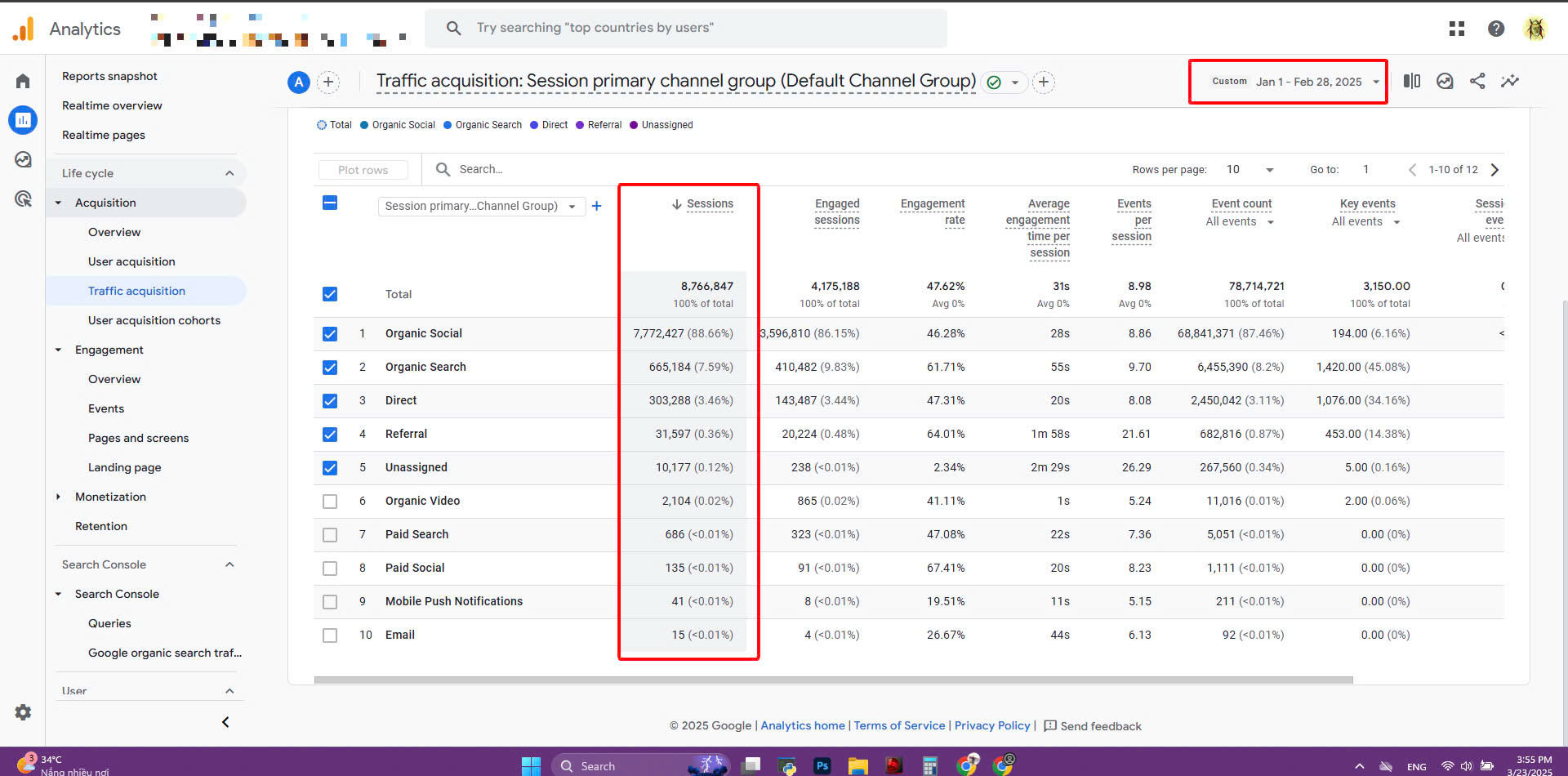
Task: Click the Plot rows button
Action: [363, 170]
